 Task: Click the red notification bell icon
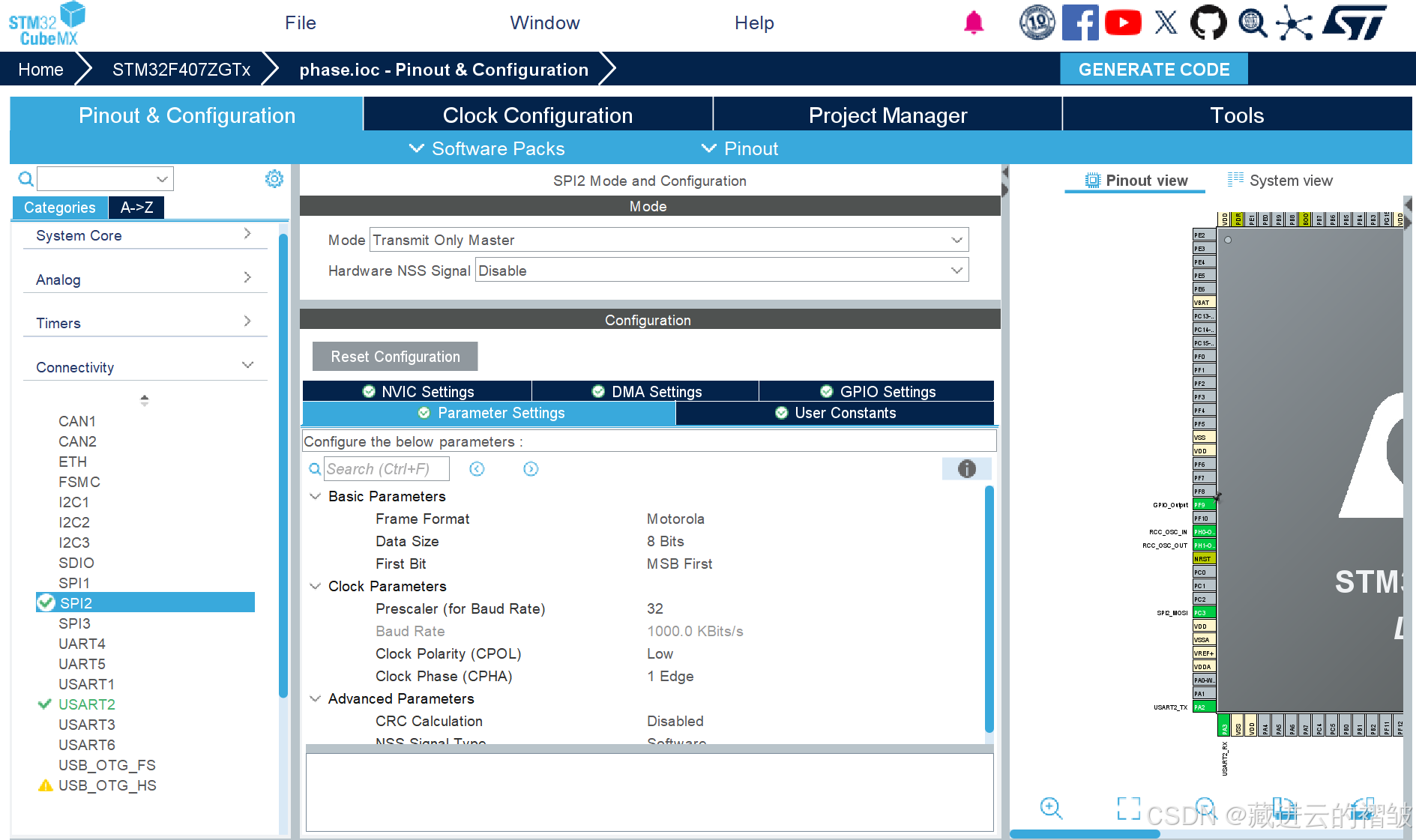(x=974, y=22)
